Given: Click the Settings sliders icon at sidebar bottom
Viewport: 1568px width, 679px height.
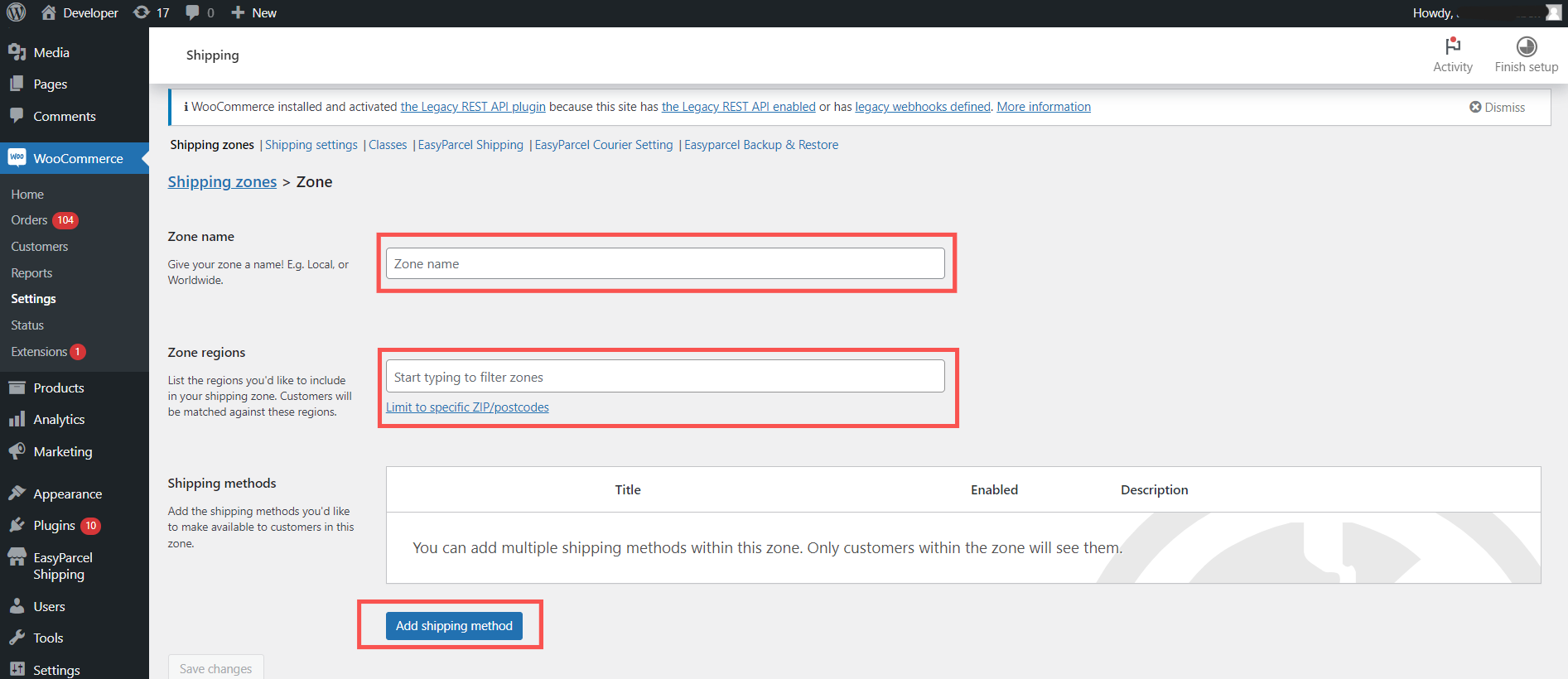Looking at the screenshot, I should click(17, 669).
